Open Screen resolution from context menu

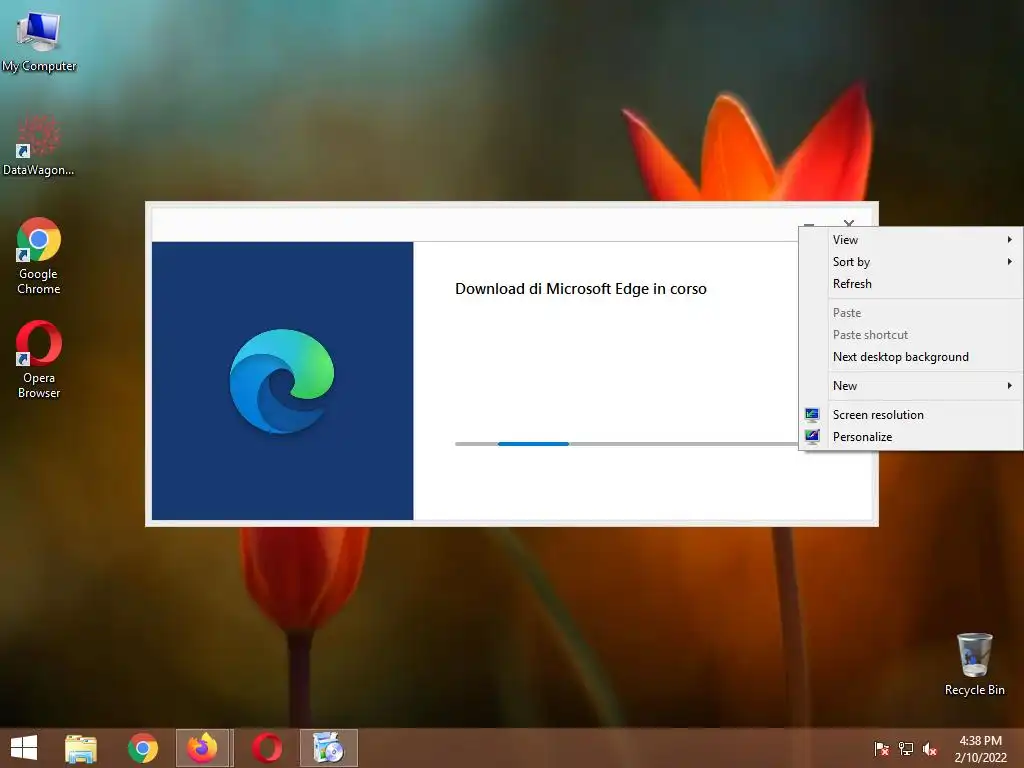click(x=910, y=415)
